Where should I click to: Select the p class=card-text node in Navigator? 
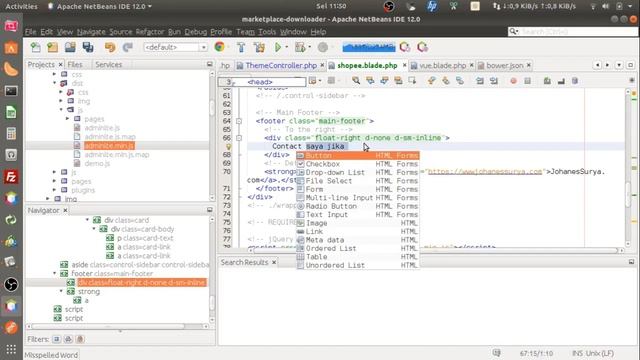point(145,238)
